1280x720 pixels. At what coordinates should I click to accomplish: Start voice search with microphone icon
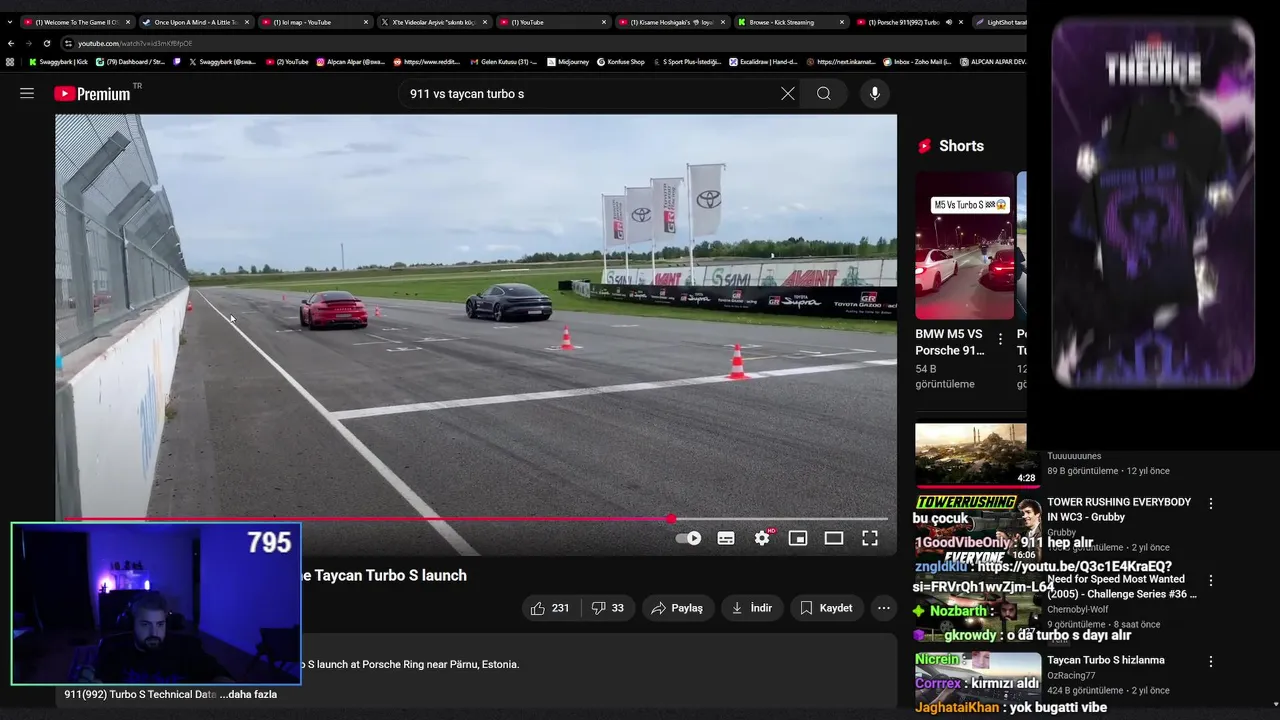[x=875, y=93]
